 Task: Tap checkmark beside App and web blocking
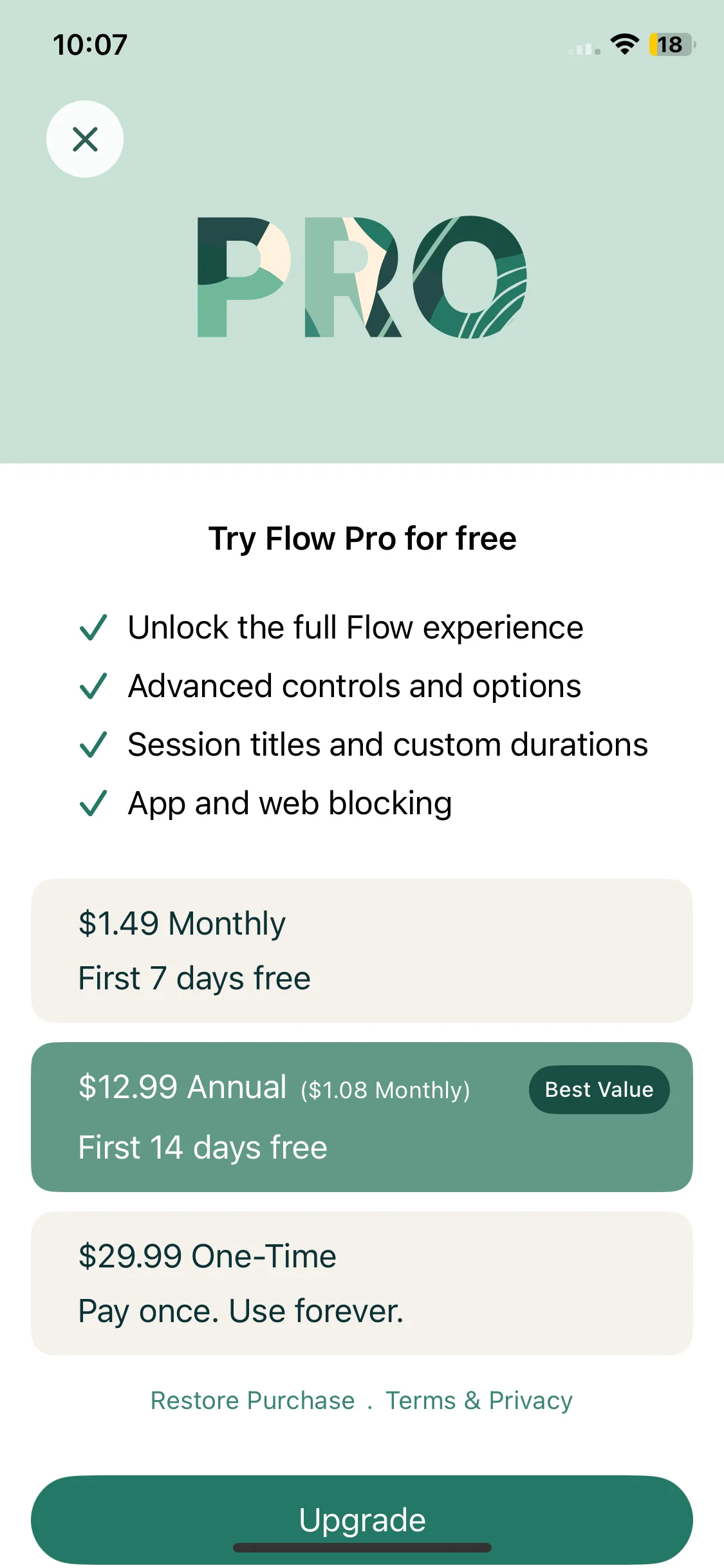point(93,803)
